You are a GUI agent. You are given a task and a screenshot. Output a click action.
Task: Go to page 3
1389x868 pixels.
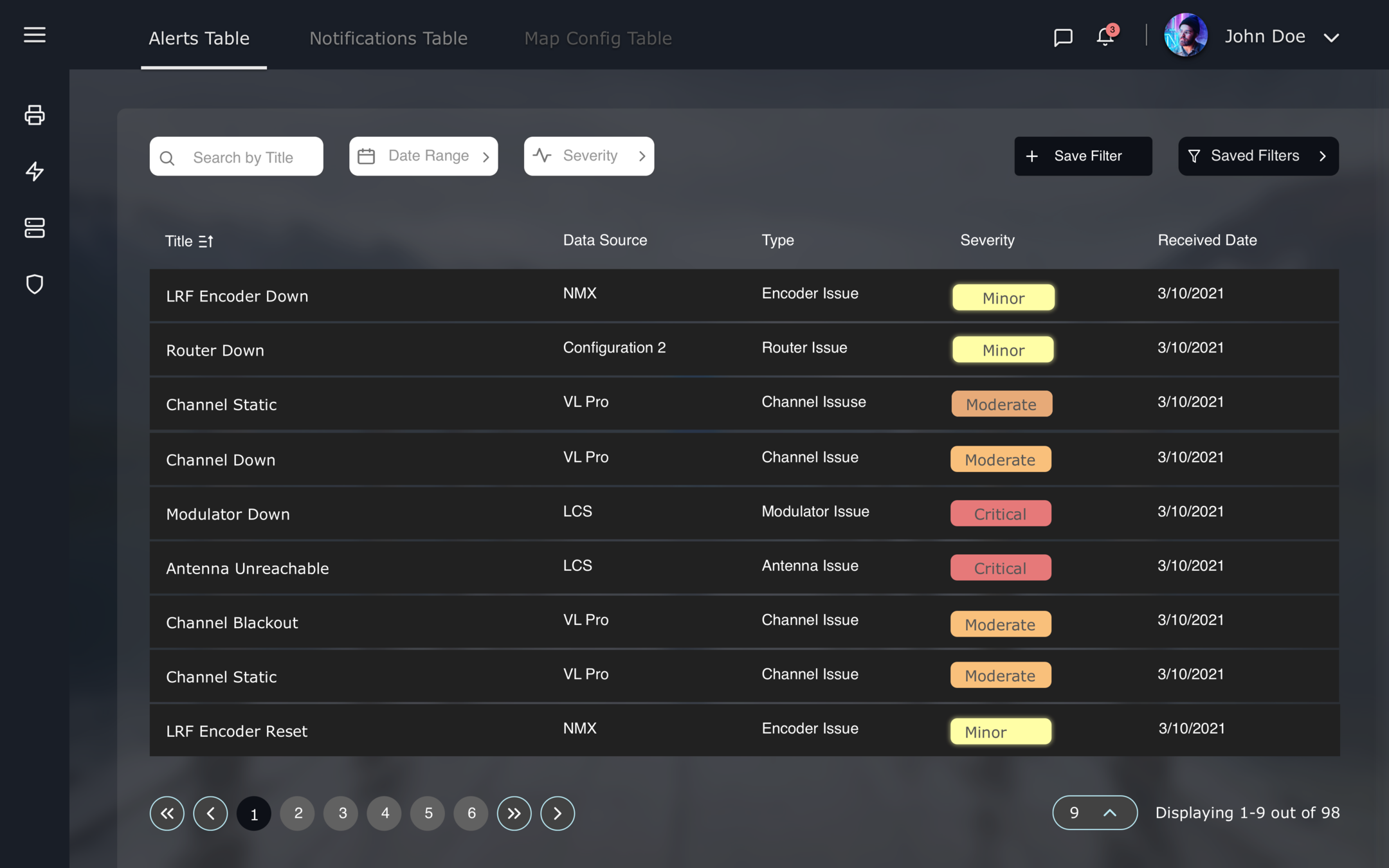point(341,813)
